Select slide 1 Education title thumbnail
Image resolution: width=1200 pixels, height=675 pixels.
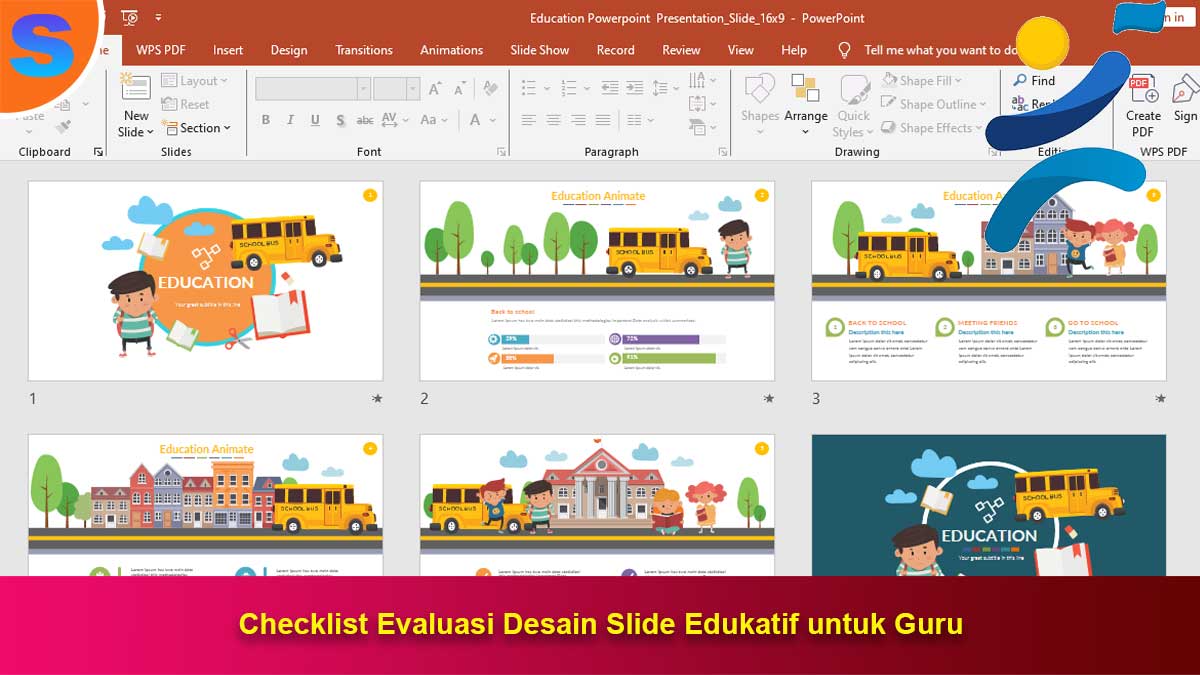206,281
